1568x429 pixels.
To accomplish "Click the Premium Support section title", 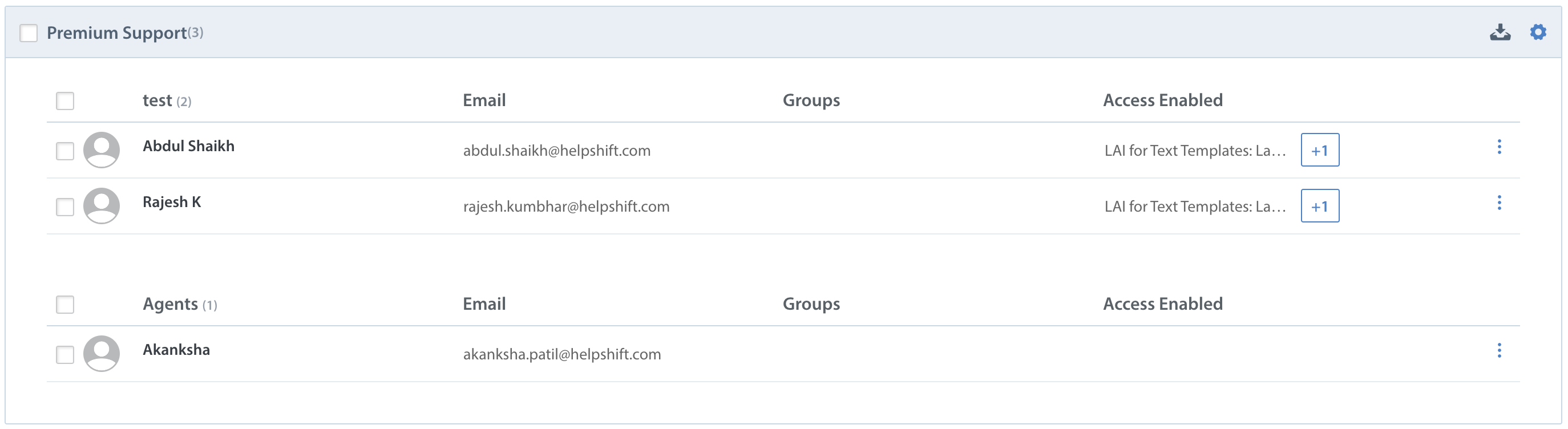I will pyautogui.click(x=117, y=33).
